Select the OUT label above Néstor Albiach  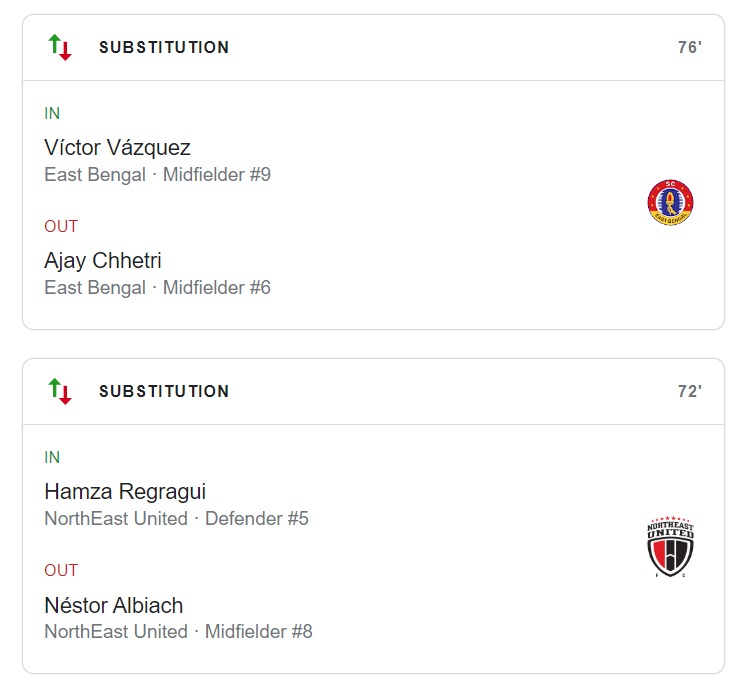(x=61, y=570)
